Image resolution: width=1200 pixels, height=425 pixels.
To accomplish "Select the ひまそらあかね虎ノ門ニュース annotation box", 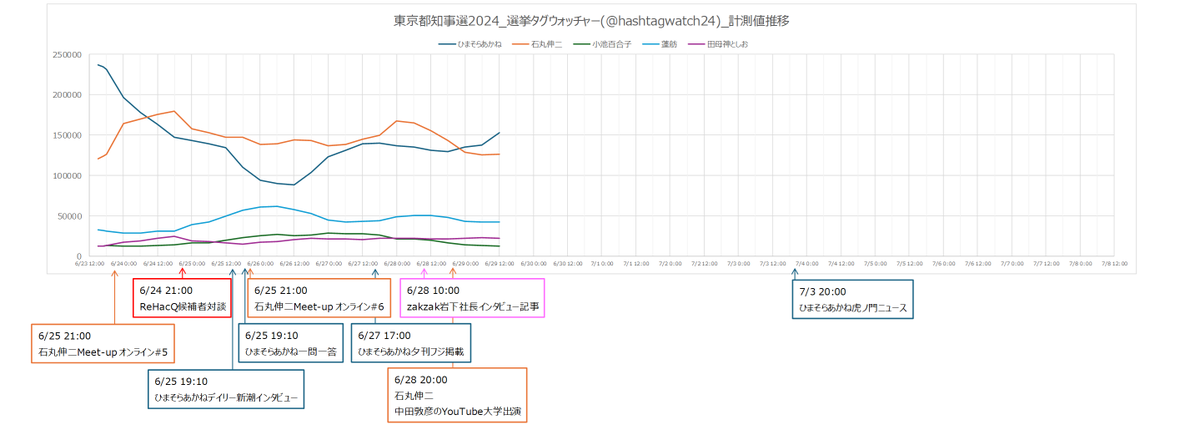I will click(853, 298).
